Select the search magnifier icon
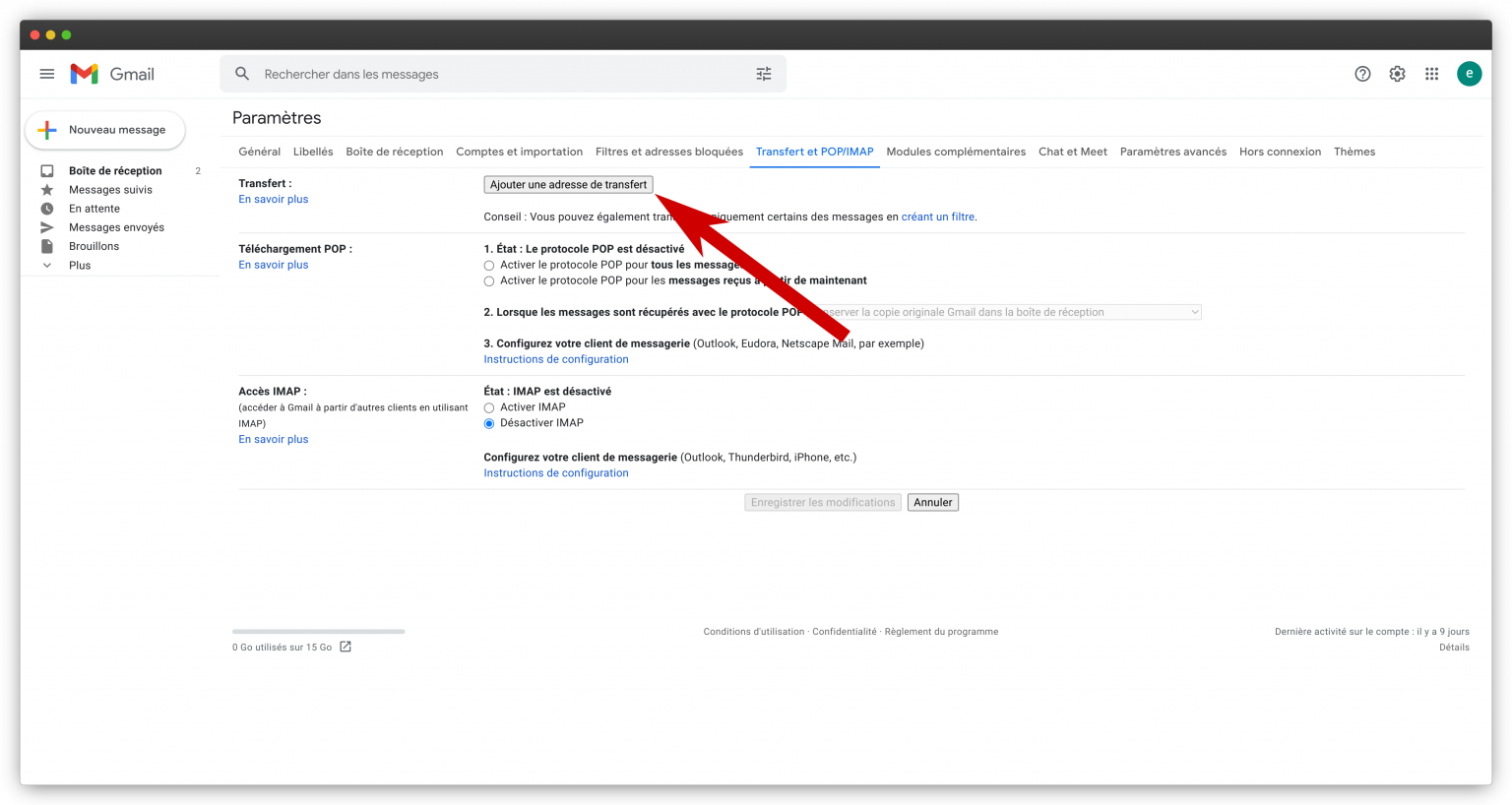1512x805 pixels. point(242,73)
